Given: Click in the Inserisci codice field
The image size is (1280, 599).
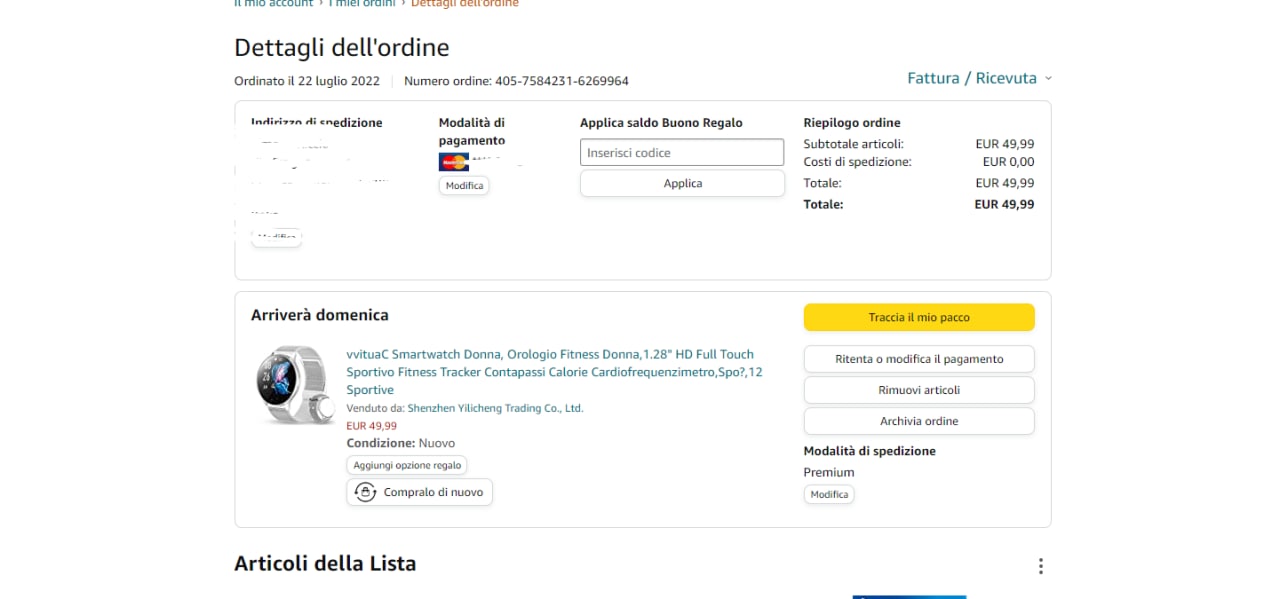Looking at the screenshot, I should 682,153.
